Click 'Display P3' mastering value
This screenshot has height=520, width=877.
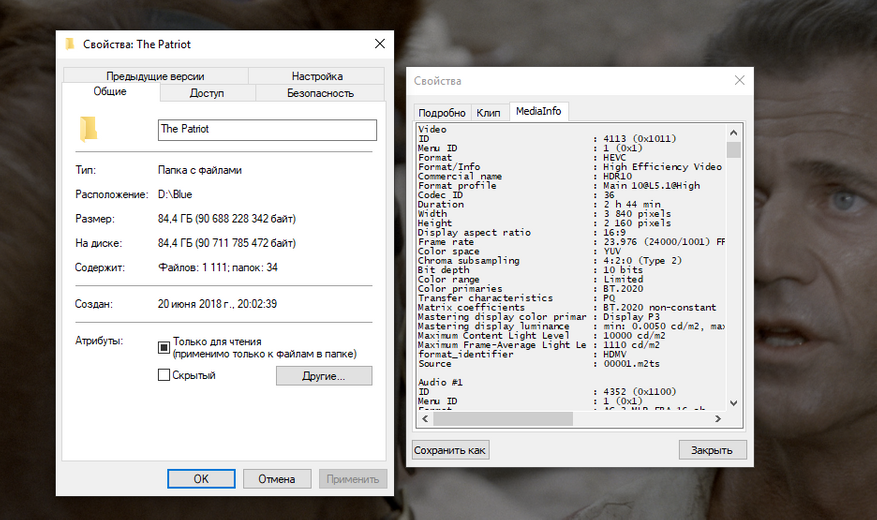coord(631,317)
